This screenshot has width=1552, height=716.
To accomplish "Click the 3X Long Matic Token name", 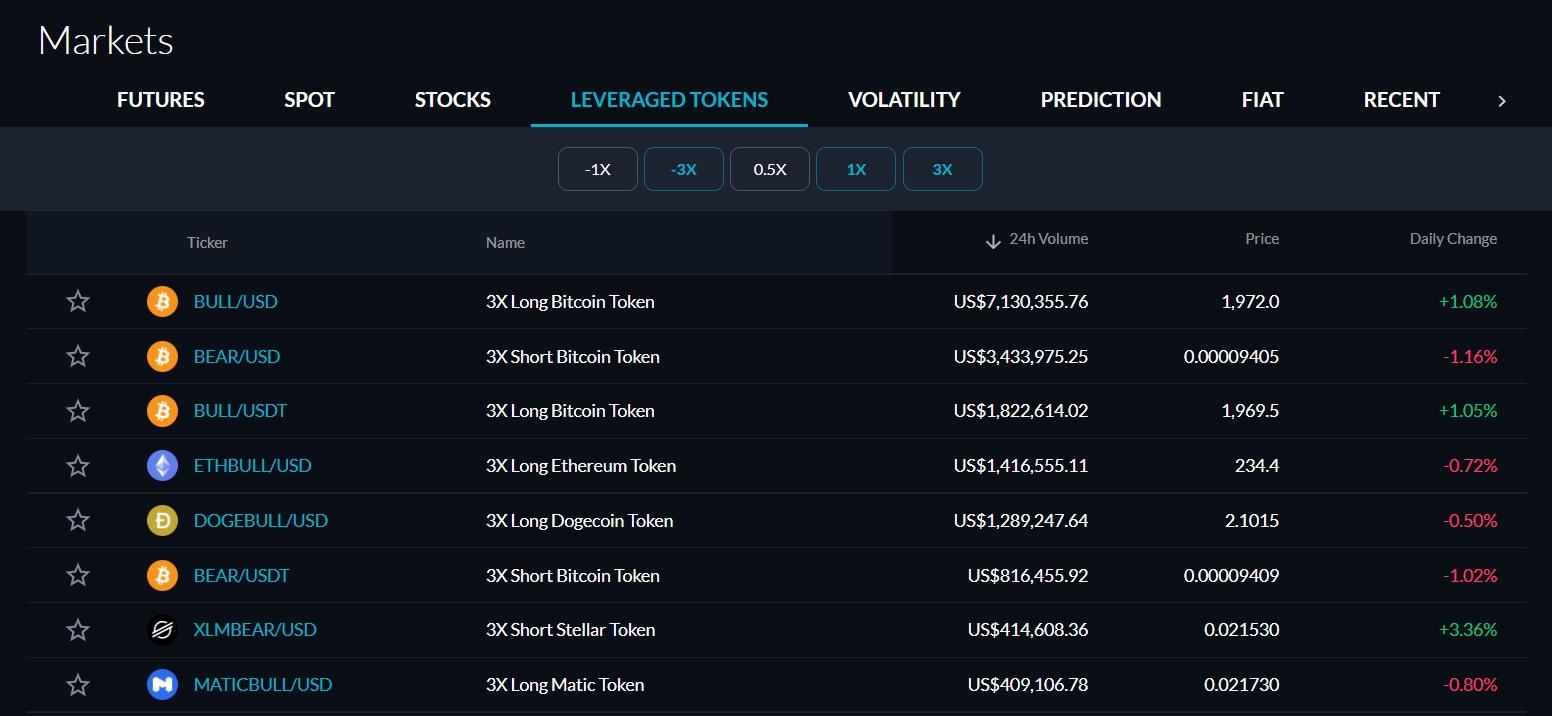I will tap(565, 685).
